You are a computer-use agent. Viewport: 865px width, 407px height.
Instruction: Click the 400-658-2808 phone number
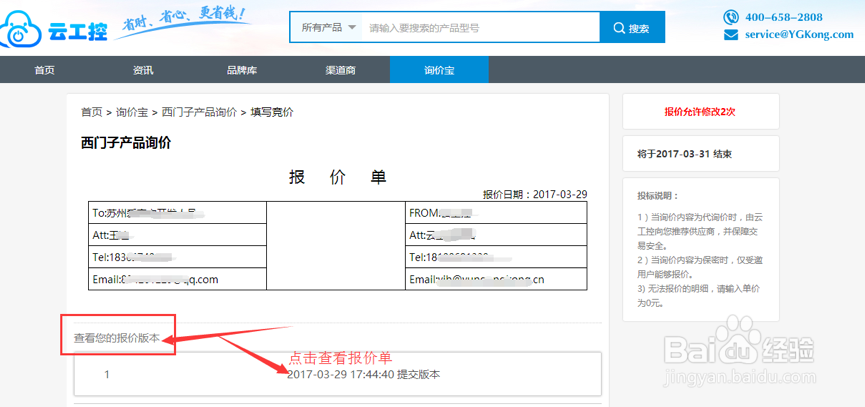click(x=784, y=17)
